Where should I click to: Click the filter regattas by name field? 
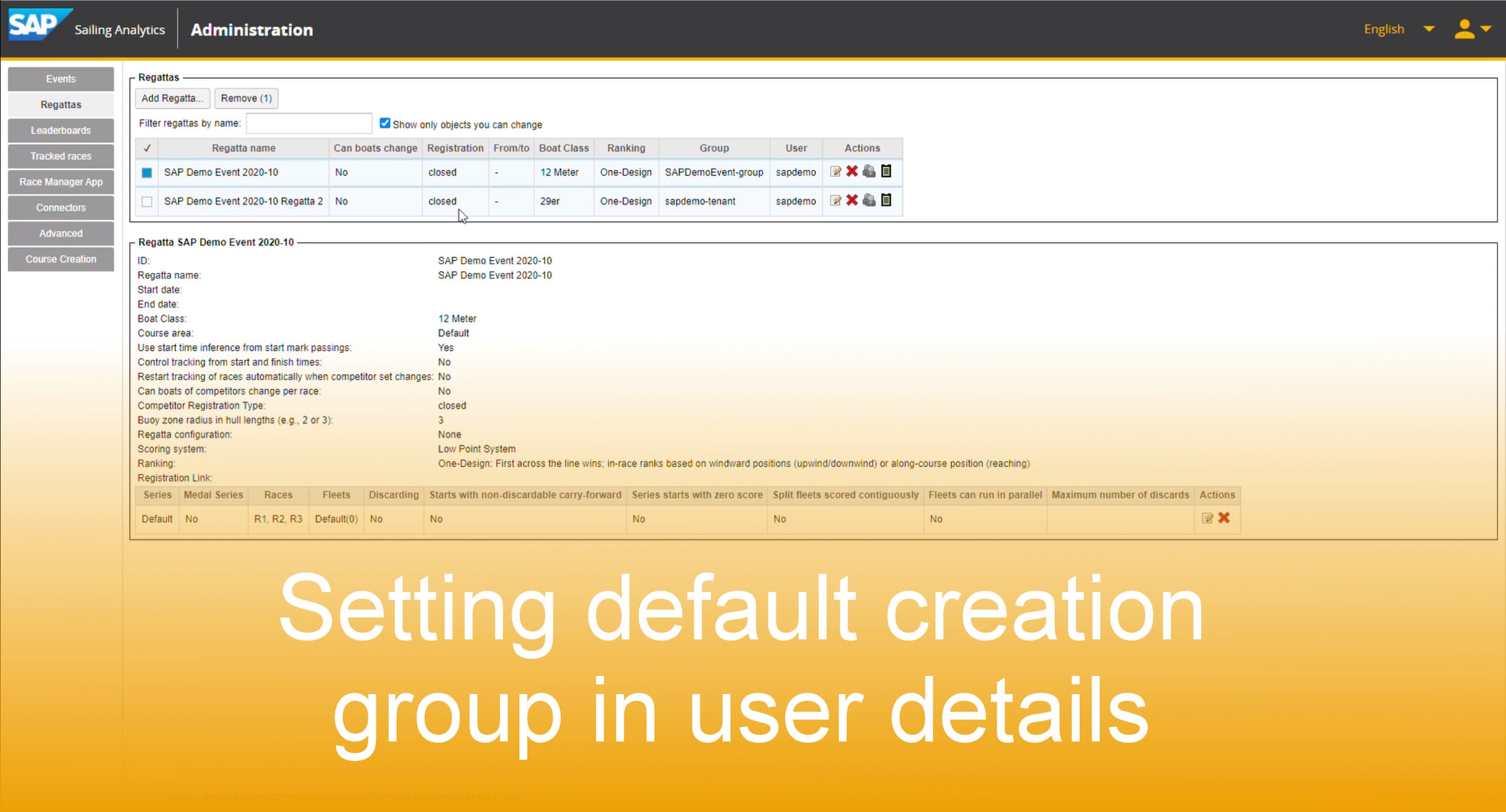click(308, 123)
